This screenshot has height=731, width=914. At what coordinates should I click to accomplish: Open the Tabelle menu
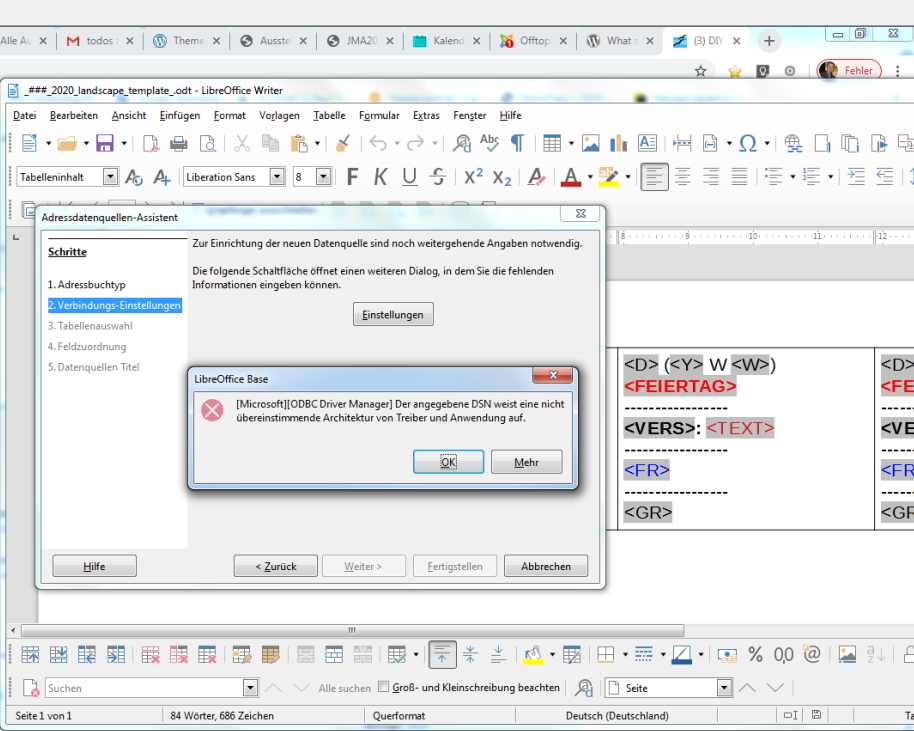pos(329,115)
